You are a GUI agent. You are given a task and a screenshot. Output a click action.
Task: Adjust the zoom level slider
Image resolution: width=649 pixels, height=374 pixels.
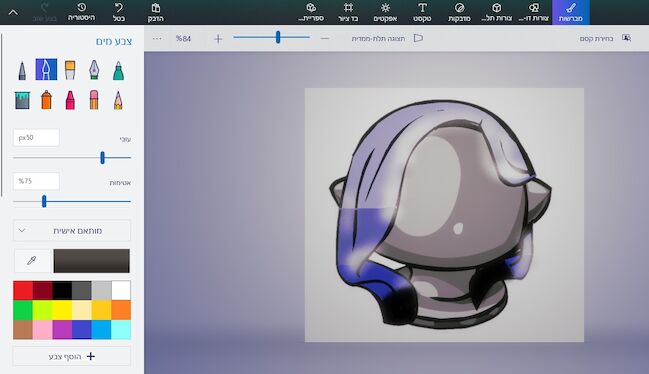tap(272, 37)
